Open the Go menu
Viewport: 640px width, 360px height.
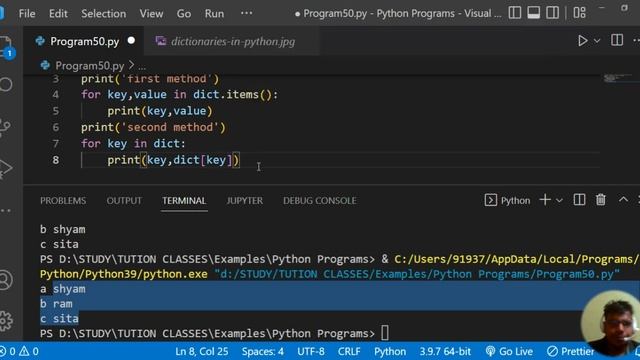tap(184, 13)
